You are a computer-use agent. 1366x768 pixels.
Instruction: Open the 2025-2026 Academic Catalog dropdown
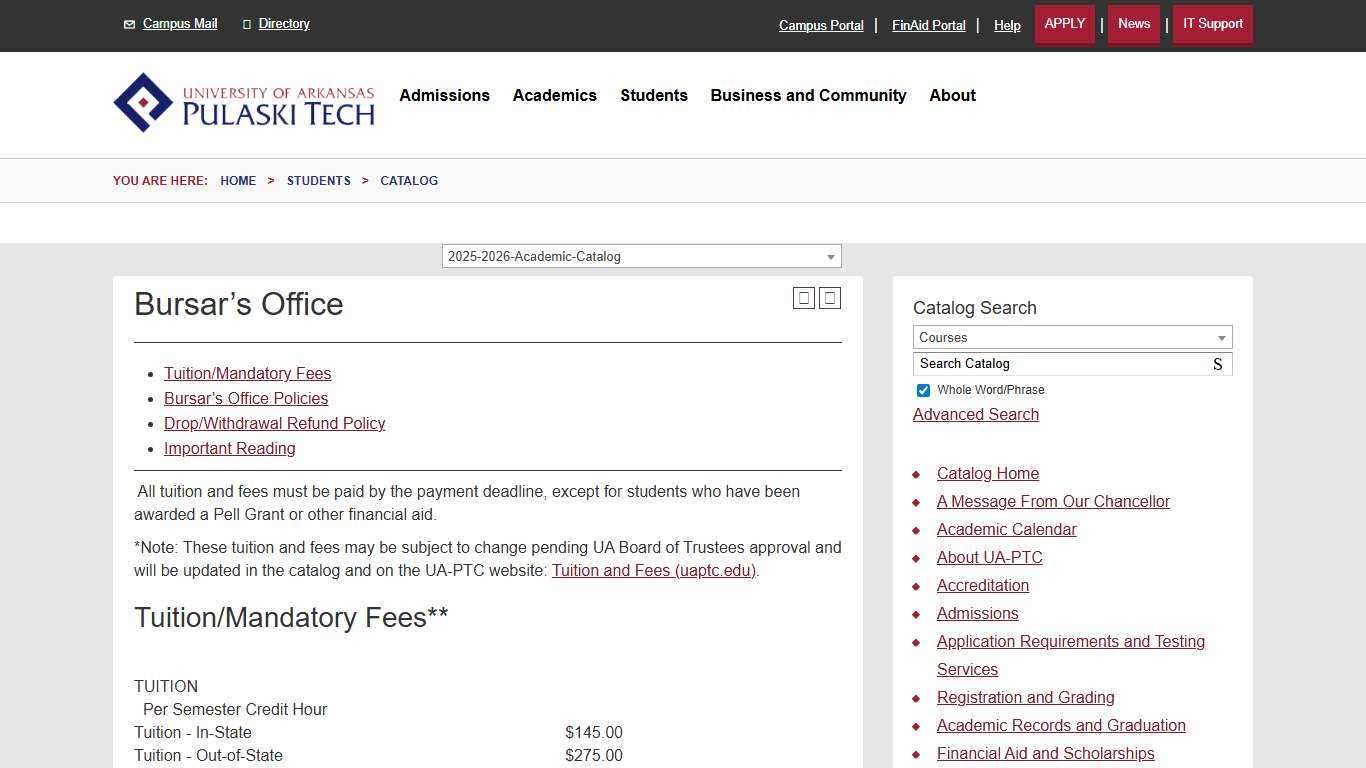pos(641,257)
